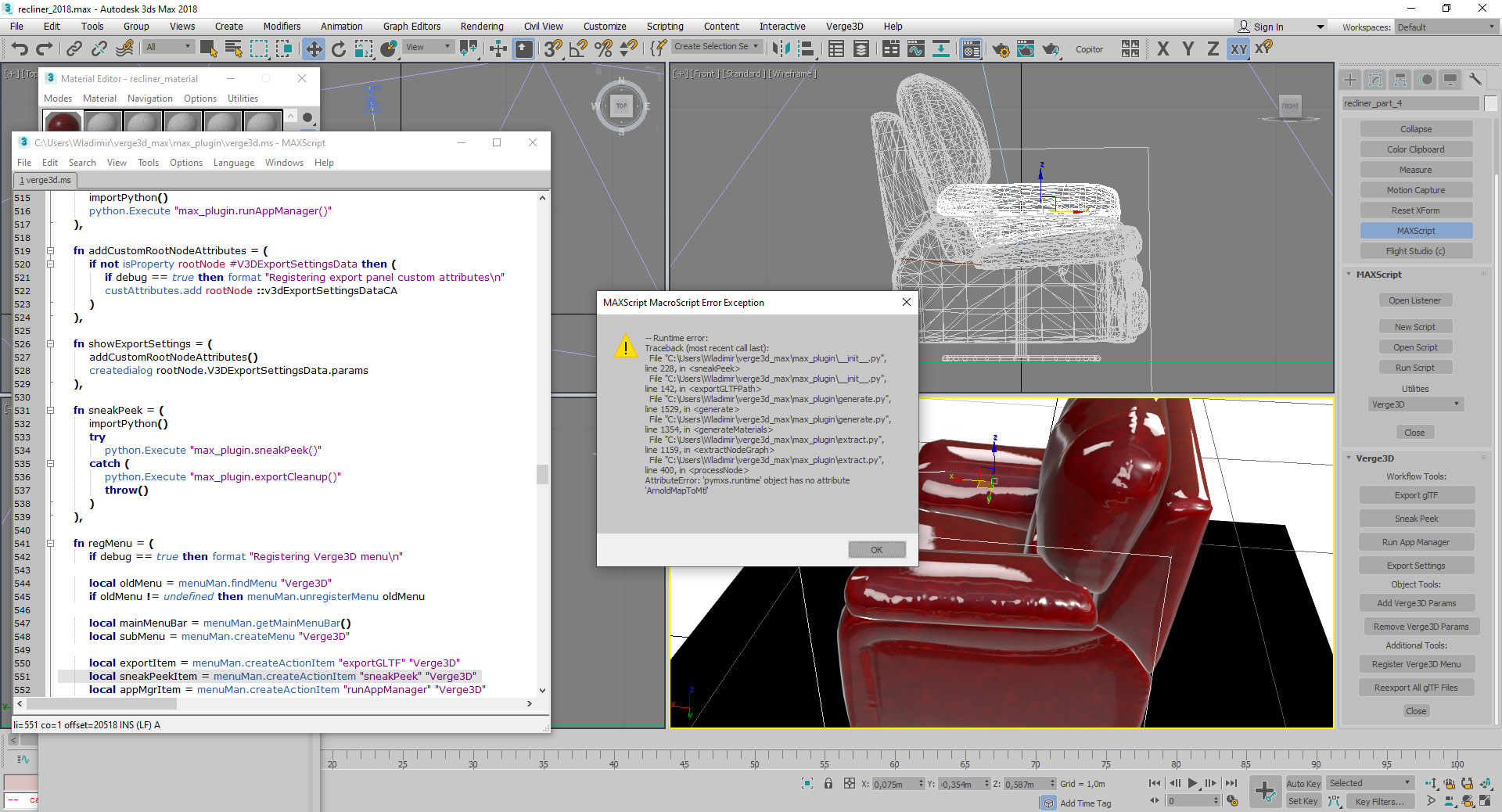Screen dimensions: 1502x812
Task: Click the Redo arrow in the main toolbar
Action: pos(45,49)
